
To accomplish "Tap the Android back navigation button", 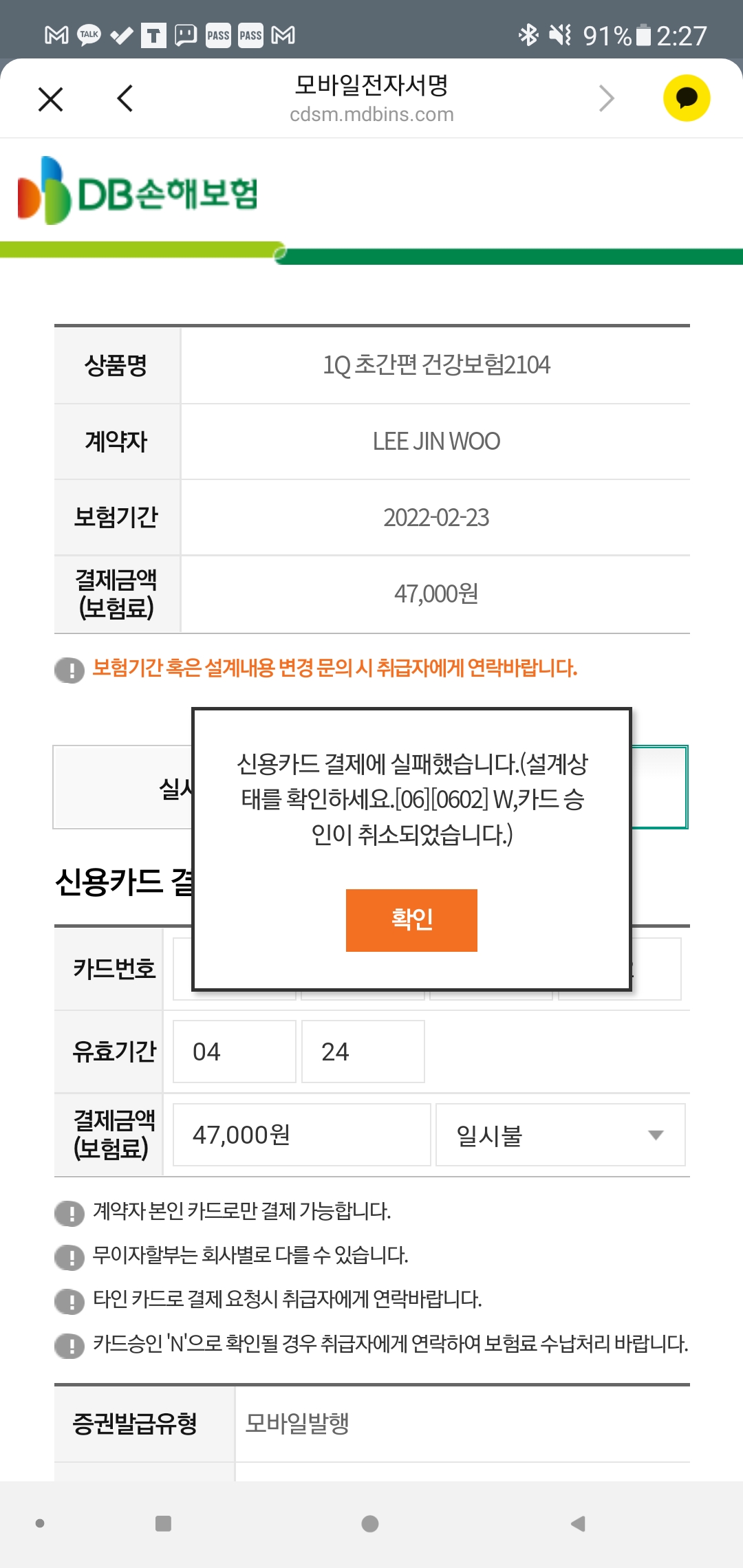I will coord(578,1524).
